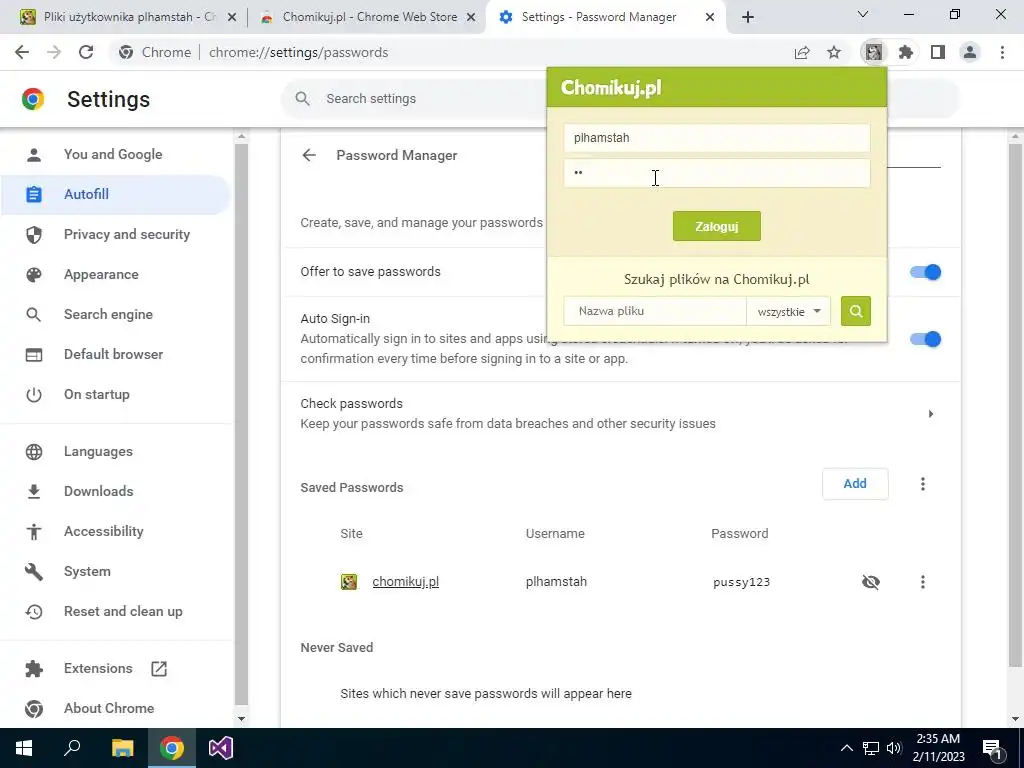Hide the chomikuj.pl password with eye icon
Image resolution: width=1024 pixels, height=768 pixels.
(x=871, y=582)
